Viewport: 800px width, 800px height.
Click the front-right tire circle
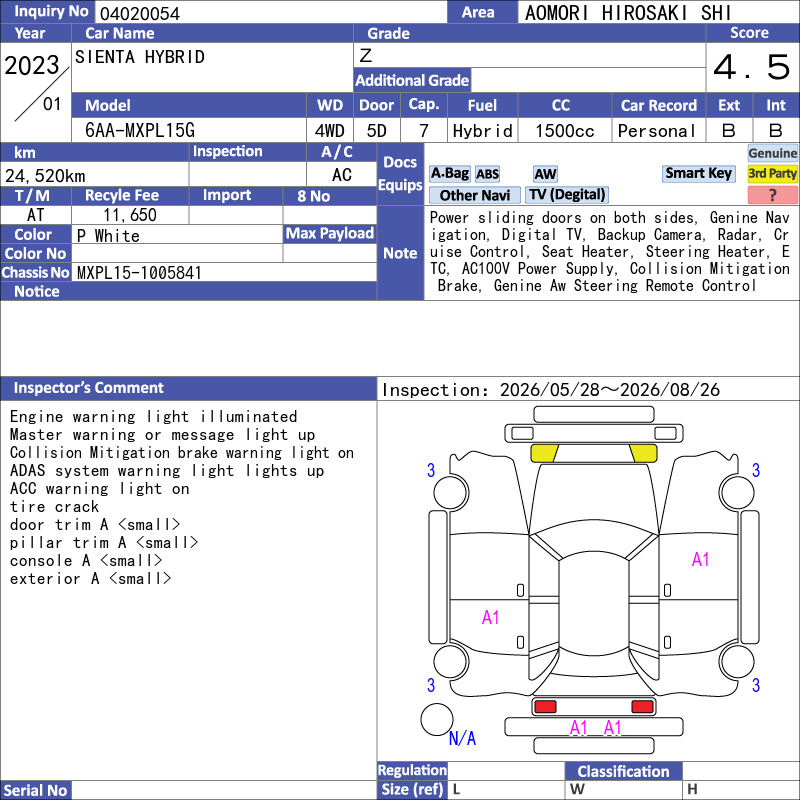(737, 492)
